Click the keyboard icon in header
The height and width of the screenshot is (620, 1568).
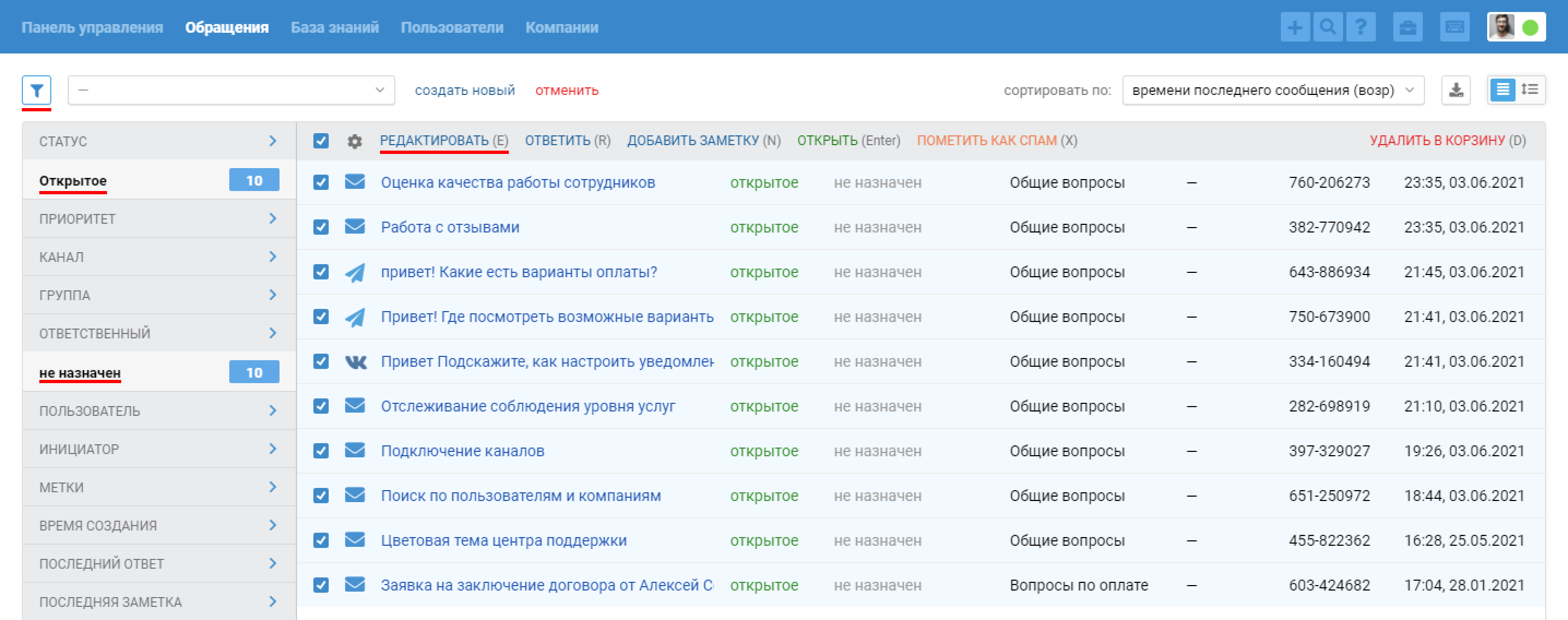(1454, 27)
